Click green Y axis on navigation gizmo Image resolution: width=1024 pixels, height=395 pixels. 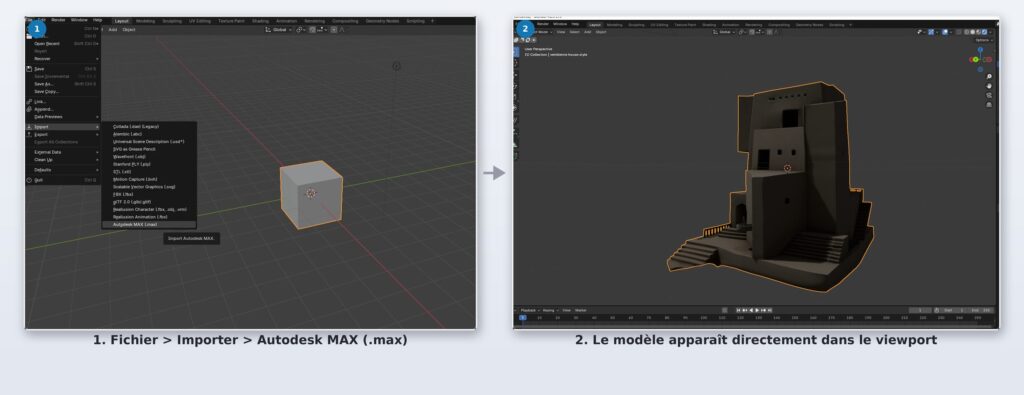(976, 59)
